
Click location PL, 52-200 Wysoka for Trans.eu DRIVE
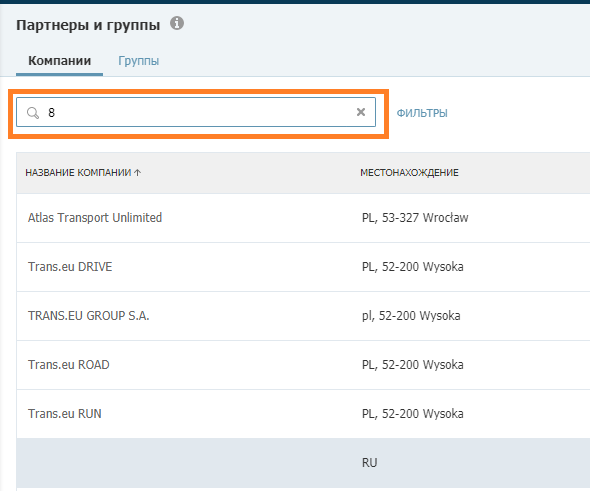click(x=412, y=267)
